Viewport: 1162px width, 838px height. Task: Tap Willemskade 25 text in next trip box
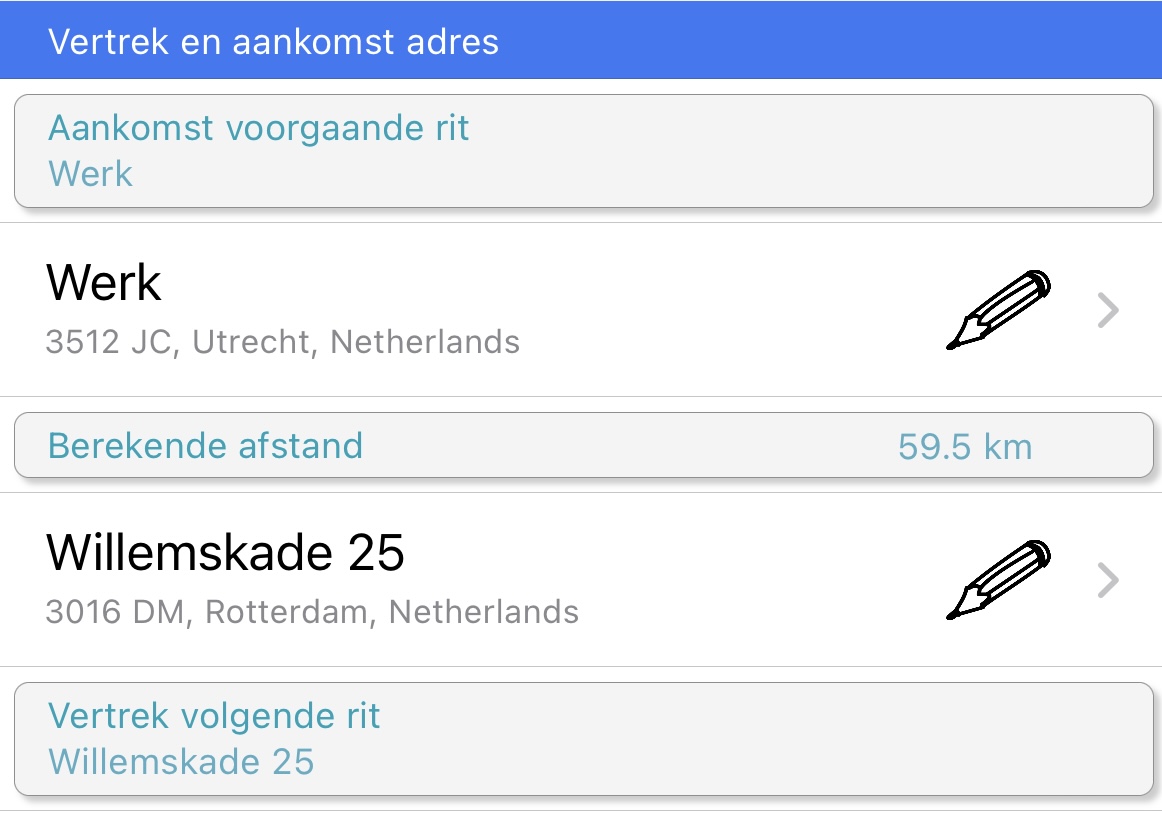(182, 762)
